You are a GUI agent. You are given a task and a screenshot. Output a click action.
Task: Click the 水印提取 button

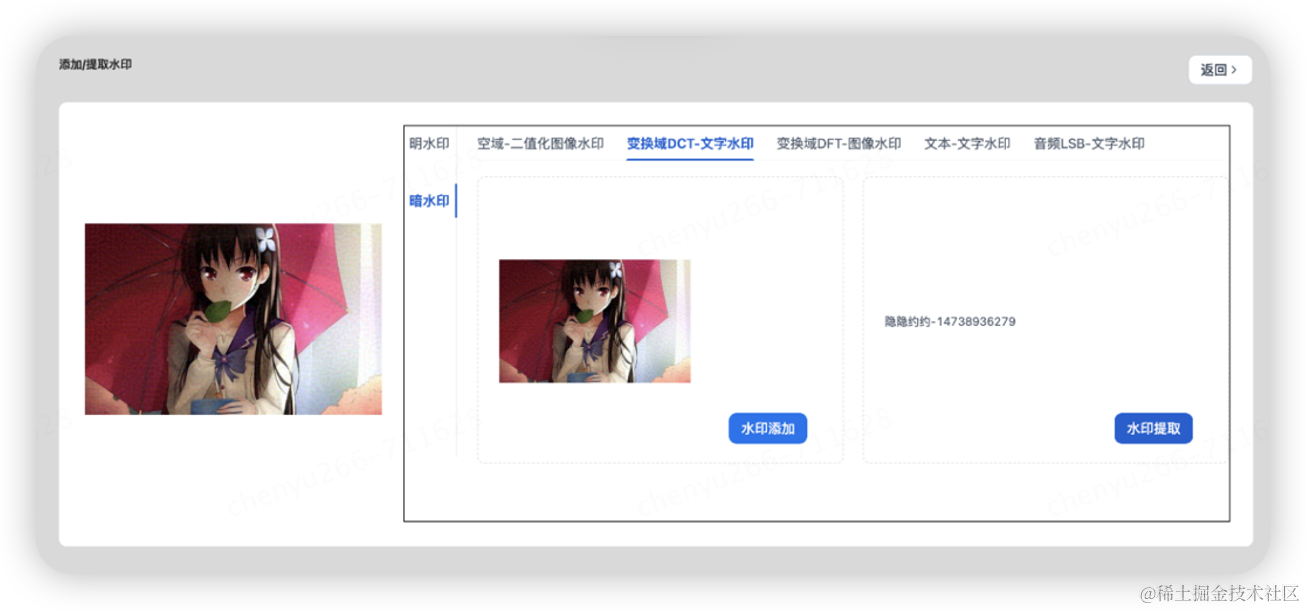pyautogui.click(x=1153, y=428)
